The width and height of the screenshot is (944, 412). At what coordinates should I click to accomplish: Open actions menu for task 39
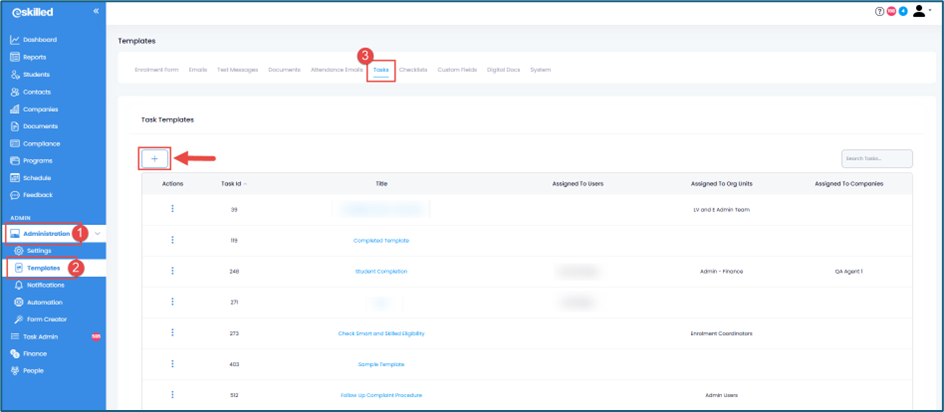click(x=173, y=209)
